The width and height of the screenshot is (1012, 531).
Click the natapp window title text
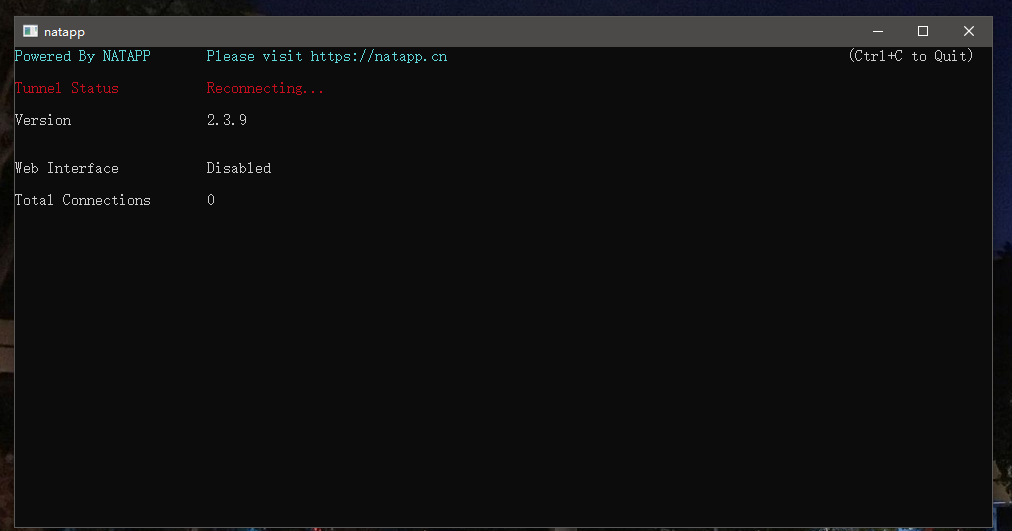click(64, 32)
